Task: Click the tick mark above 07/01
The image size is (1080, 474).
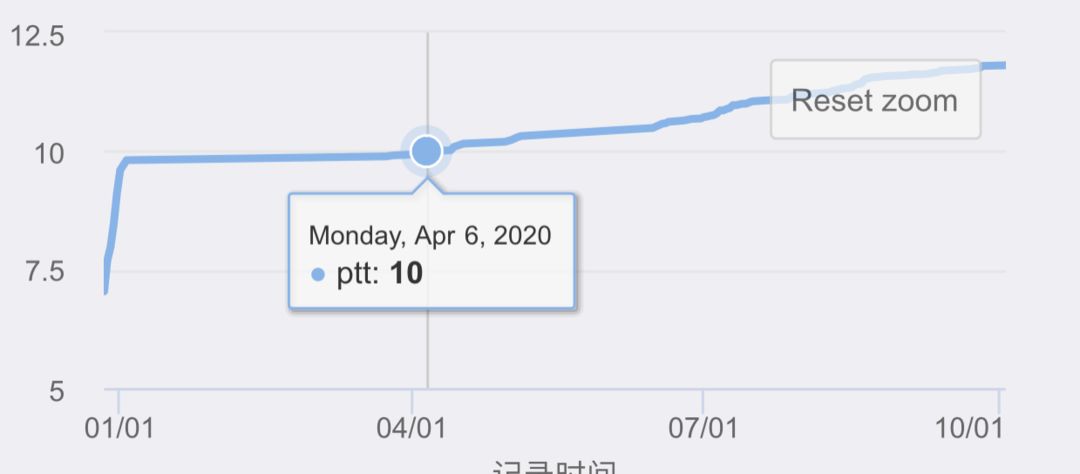Action: tap(703, 400)
